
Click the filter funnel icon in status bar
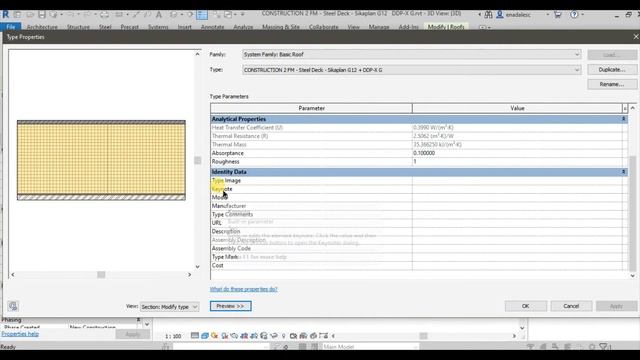point(604,347)
